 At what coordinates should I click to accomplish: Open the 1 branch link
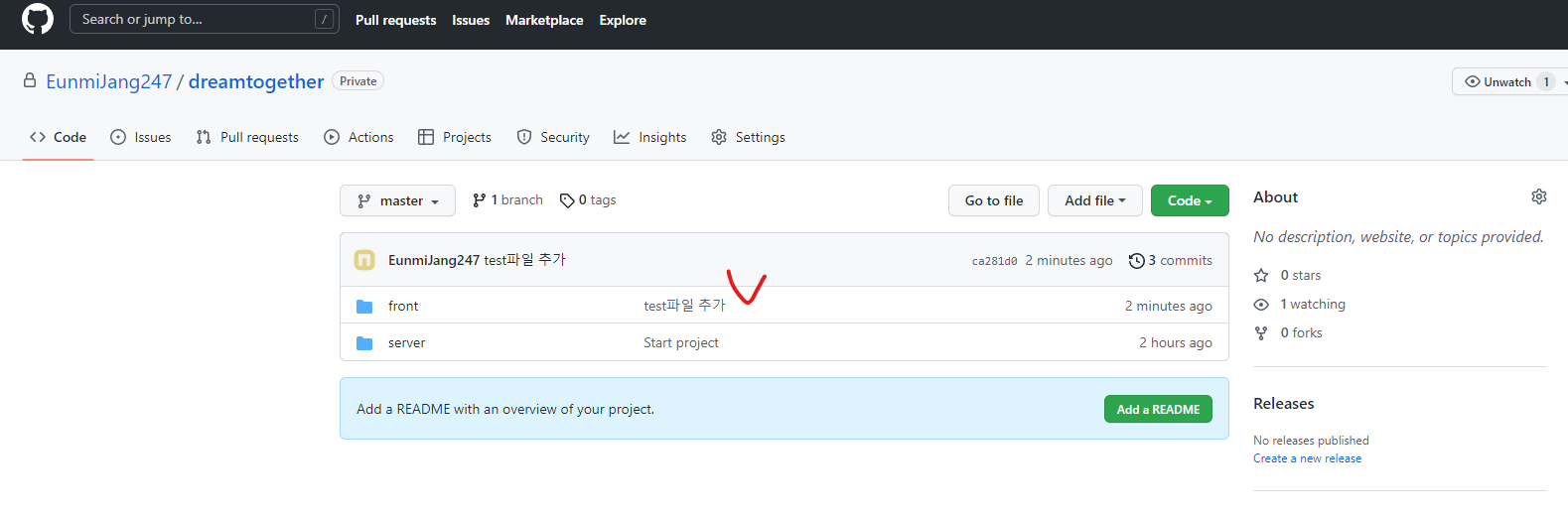coord(508,200)
